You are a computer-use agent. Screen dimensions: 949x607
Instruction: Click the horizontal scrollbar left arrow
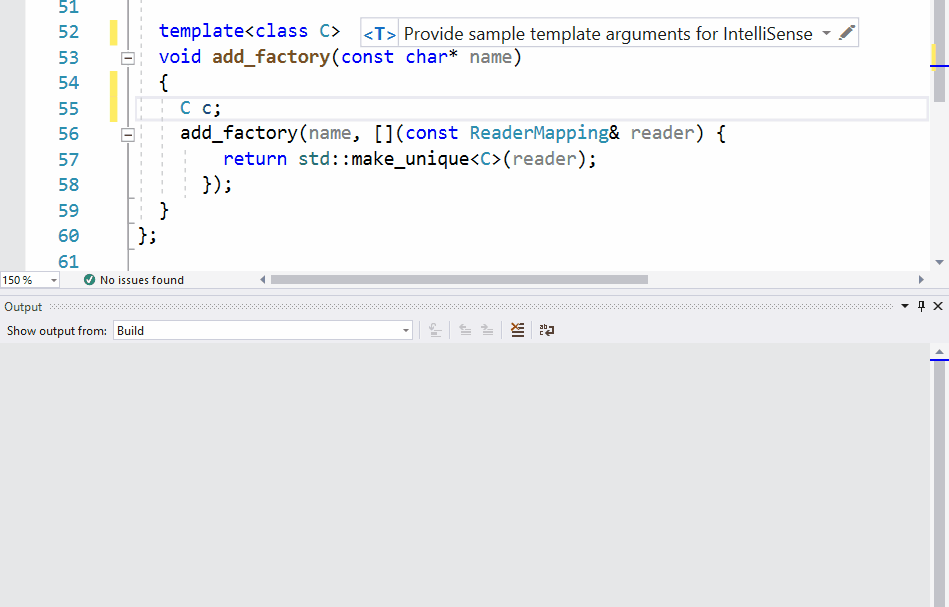click(263, 280)
